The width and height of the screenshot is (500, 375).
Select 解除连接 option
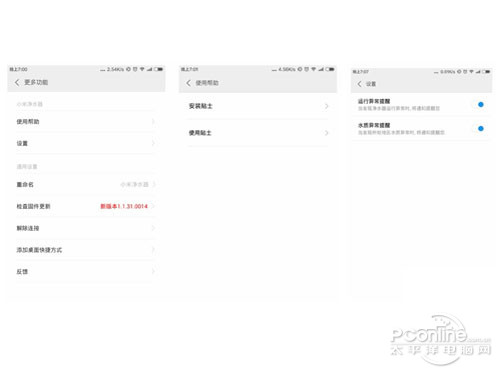[86, 228]
